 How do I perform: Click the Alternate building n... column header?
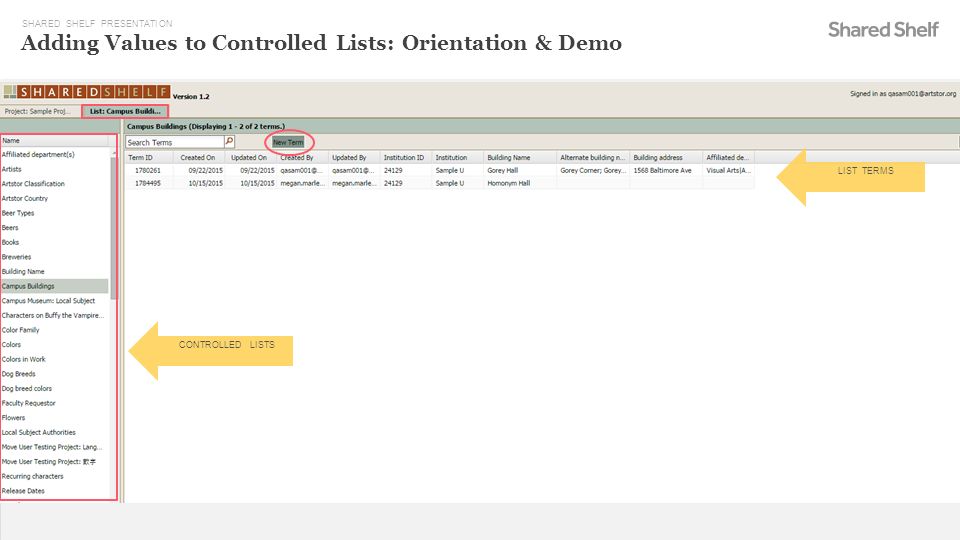593,157
